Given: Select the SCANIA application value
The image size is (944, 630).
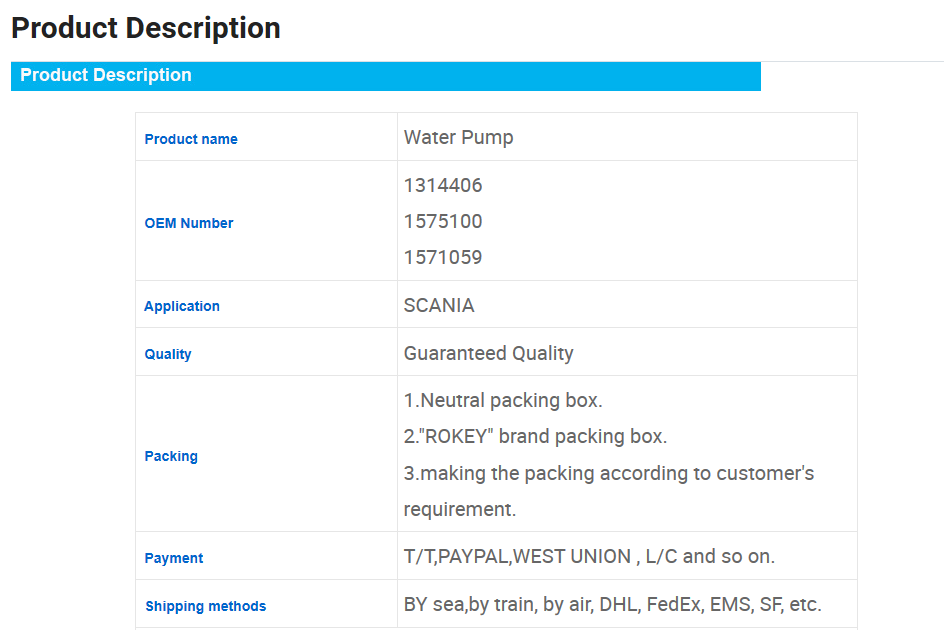Looking at the screenshot, I should point(439,305).
